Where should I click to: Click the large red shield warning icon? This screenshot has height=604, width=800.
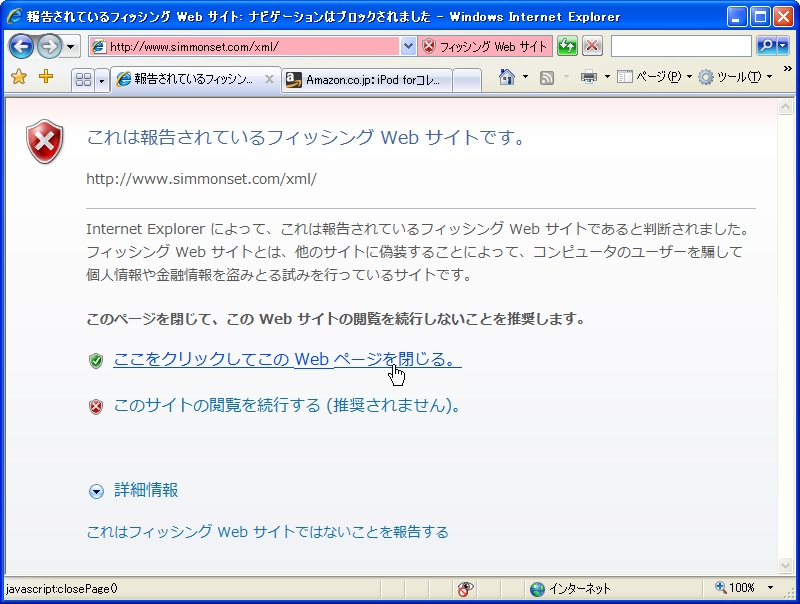[x=45, y=142]
